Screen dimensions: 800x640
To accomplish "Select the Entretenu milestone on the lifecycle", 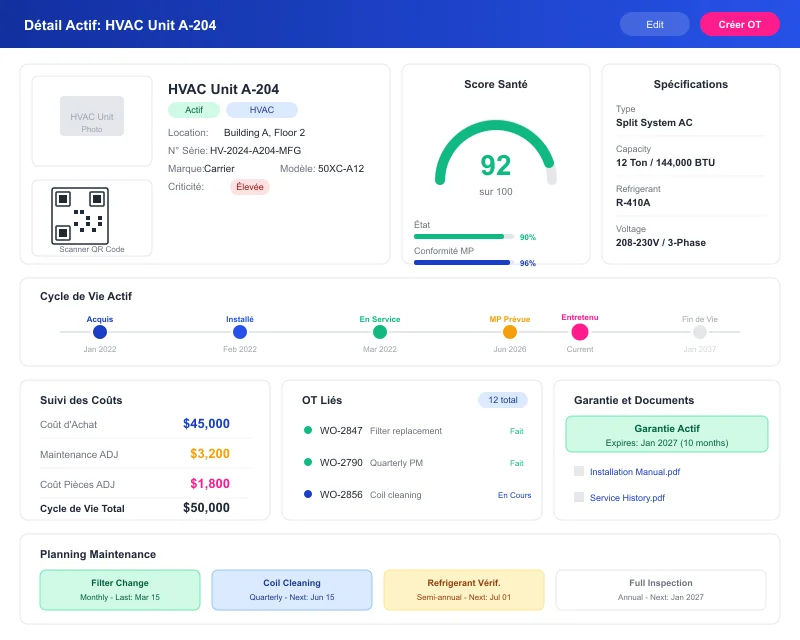I will [x=580, y=330].
